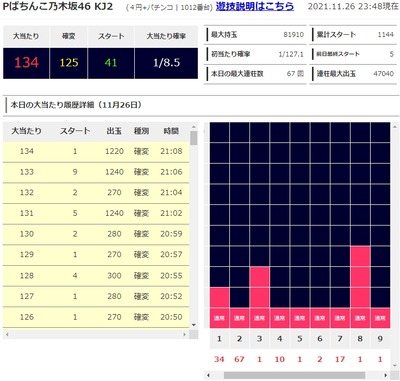The image size is (400, 381).
Task: Click the 本日の最大連荘数 row
Action: tap(255, 74)
